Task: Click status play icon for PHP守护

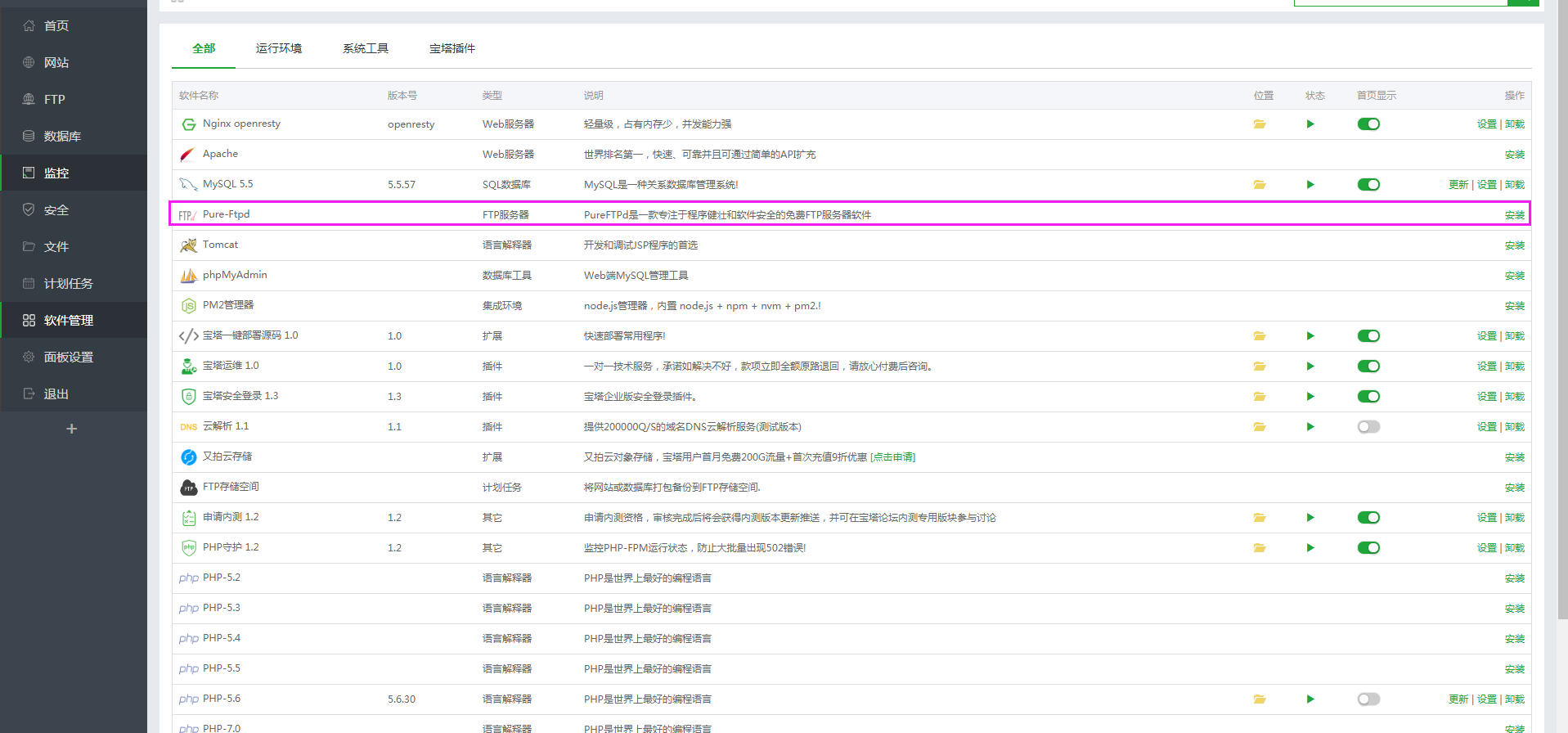Action: click(x=1310, y=548)
